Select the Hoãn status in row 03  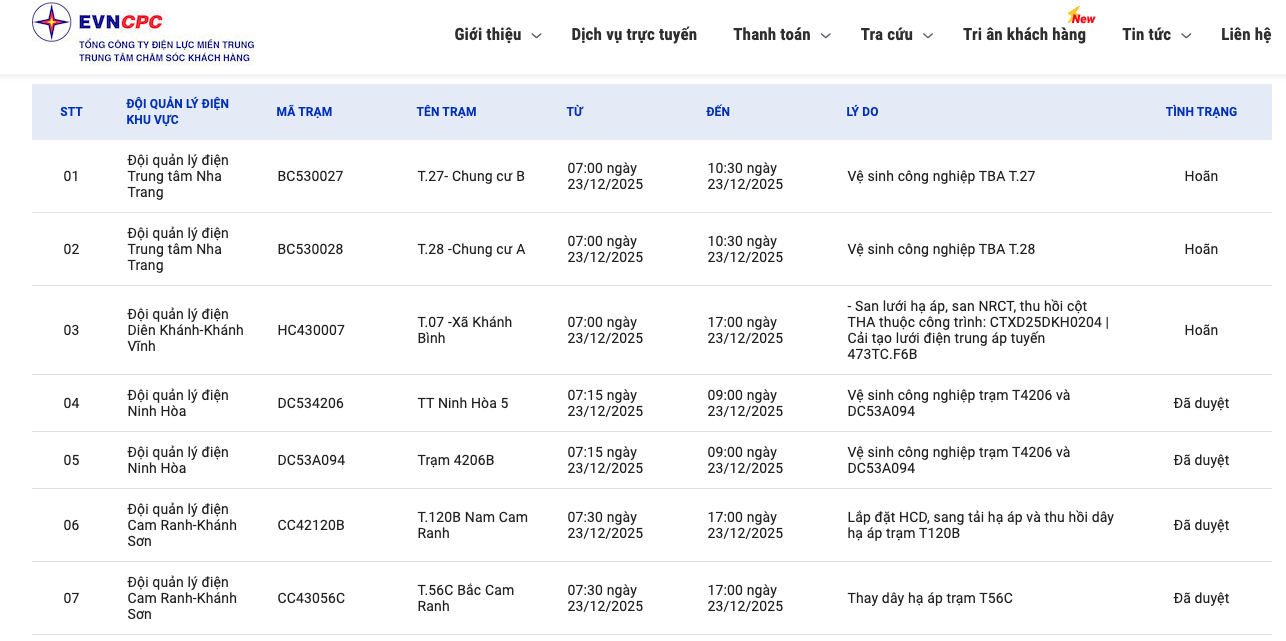1201,330
